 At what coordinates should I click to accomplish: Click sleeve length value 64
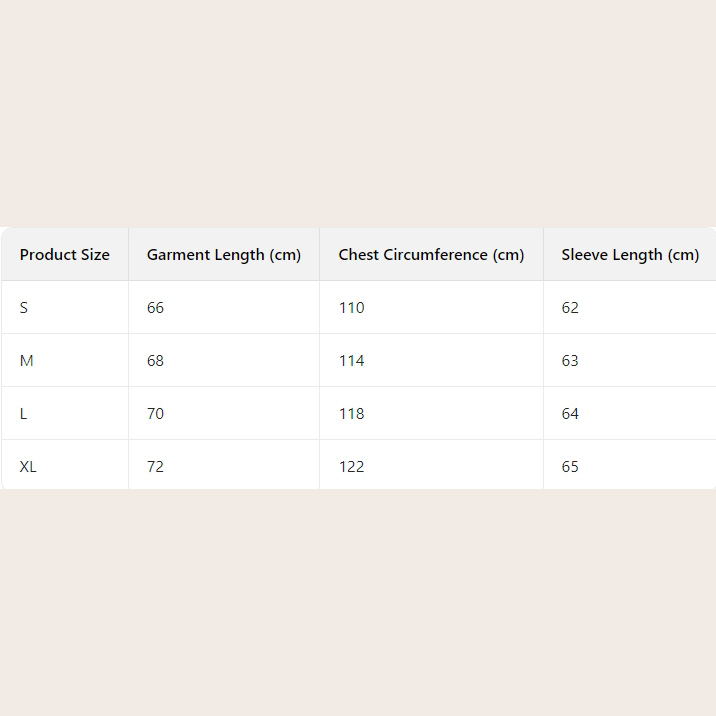click(x=570, y=414)
